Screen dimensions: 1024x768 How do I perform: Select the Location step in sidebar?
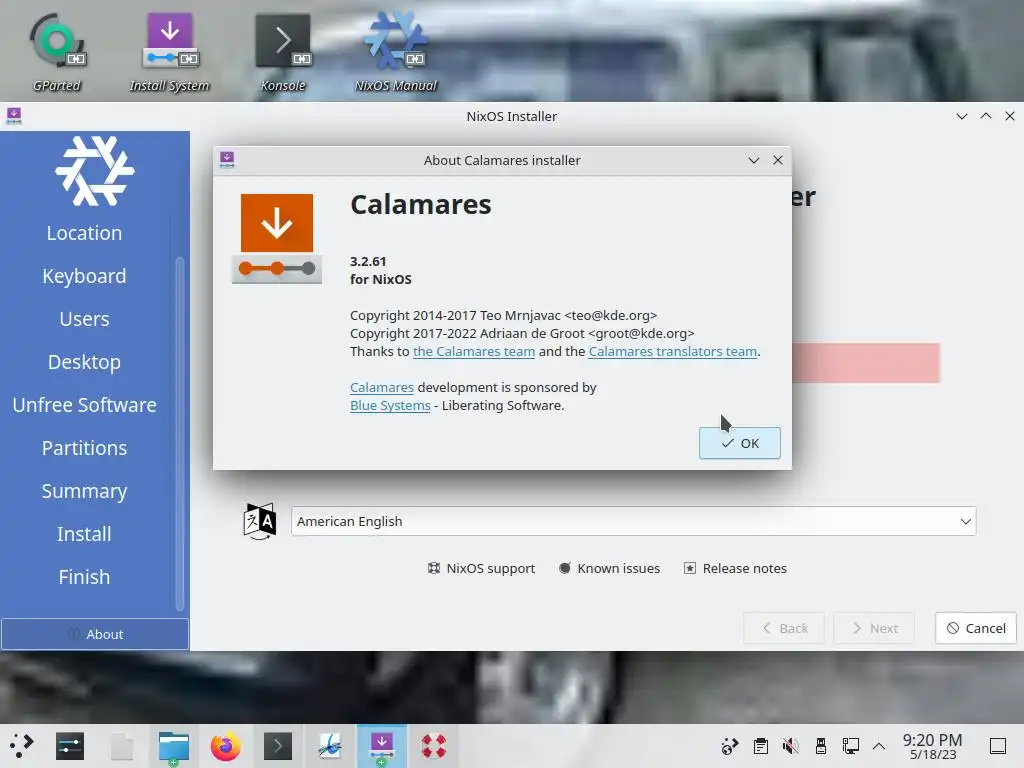[x=84, y=233]
